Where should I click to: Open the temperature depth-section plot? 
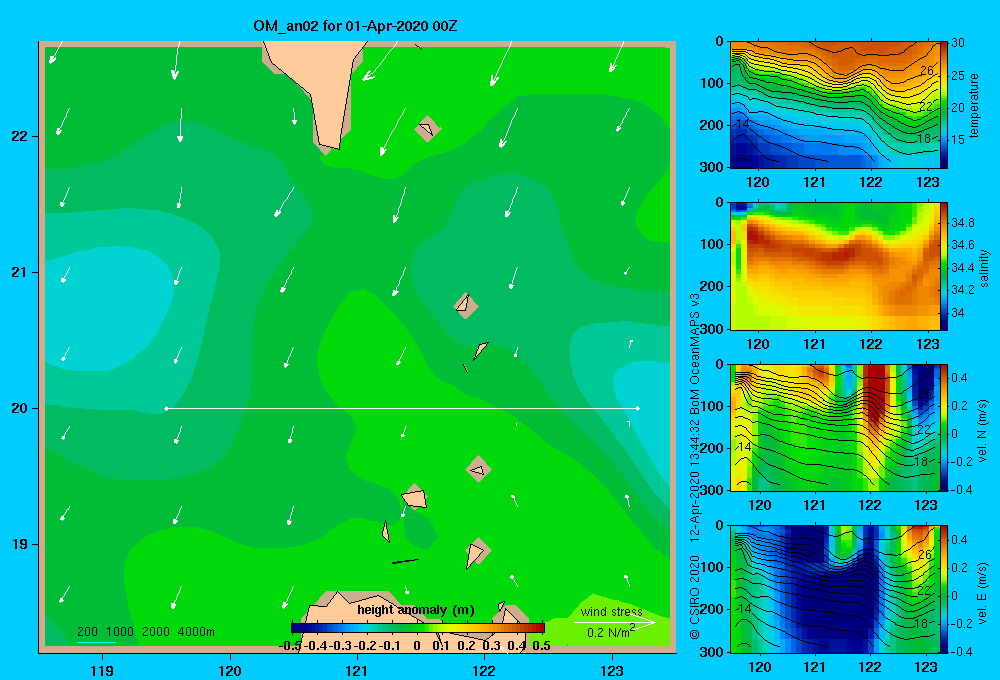tap(834, 105)
